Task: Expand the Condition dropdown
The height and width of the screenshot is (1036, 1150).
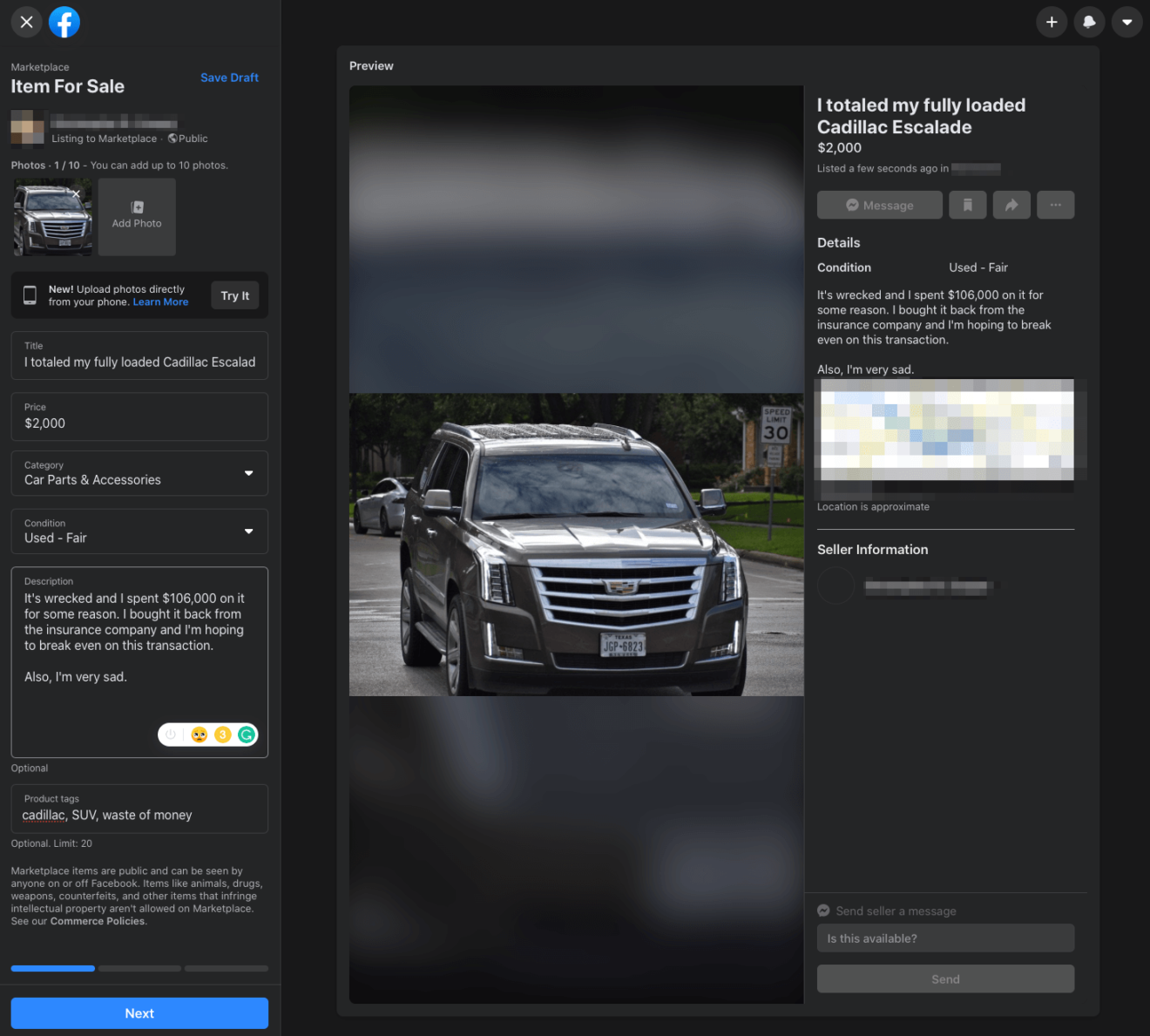Action: 139,532
